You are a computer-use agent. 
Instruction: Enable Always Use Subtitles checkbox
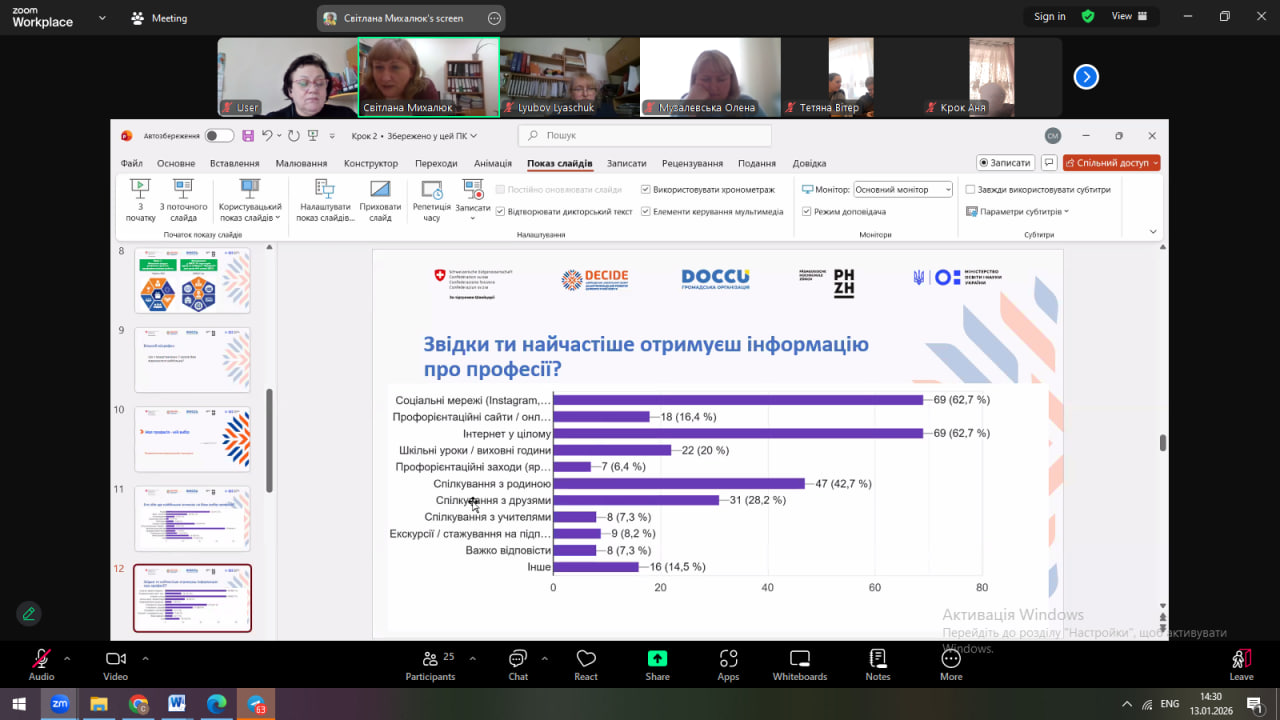coord(970,189)
